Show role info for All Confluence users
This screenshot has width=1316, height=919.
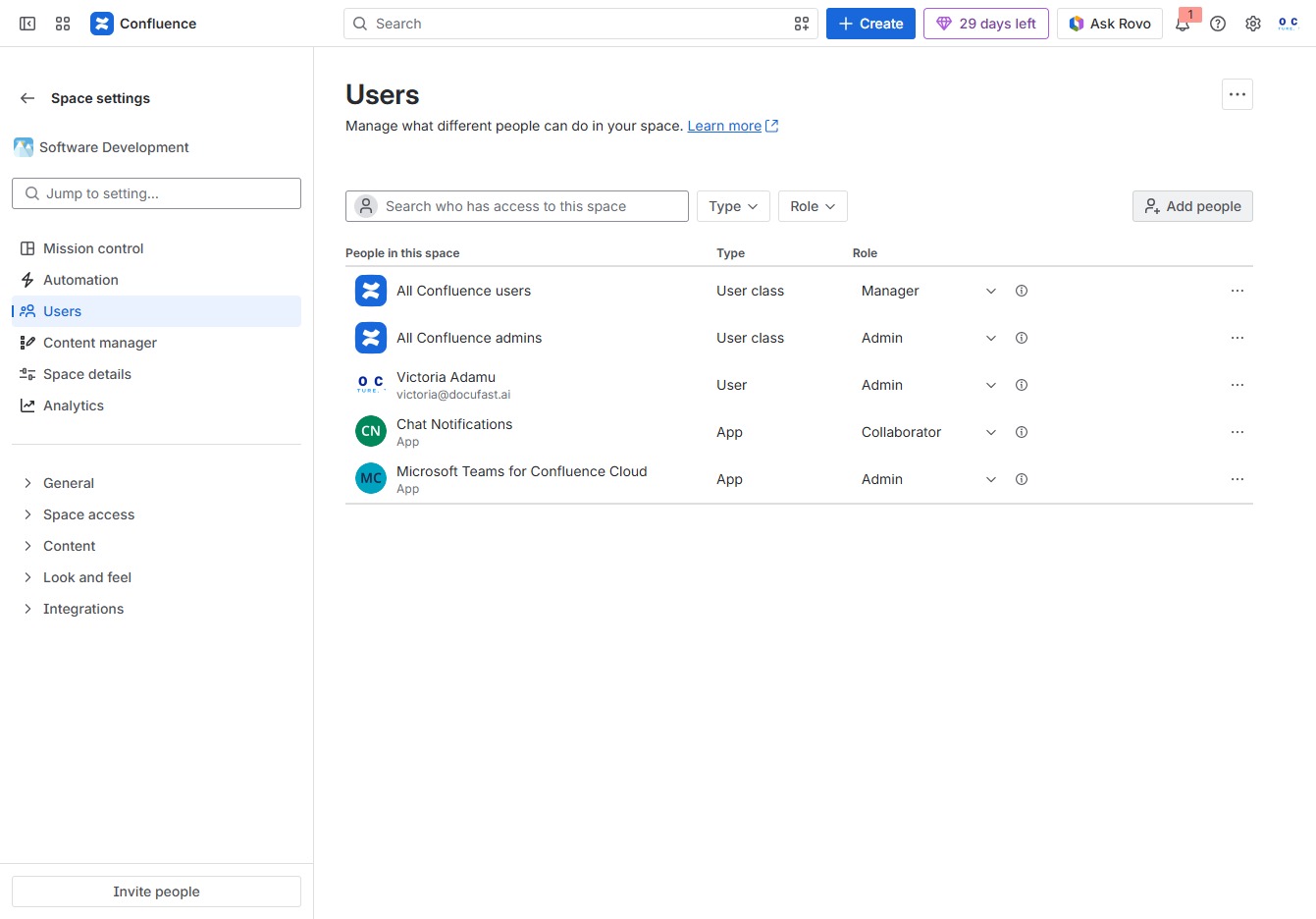(1022, 291)
